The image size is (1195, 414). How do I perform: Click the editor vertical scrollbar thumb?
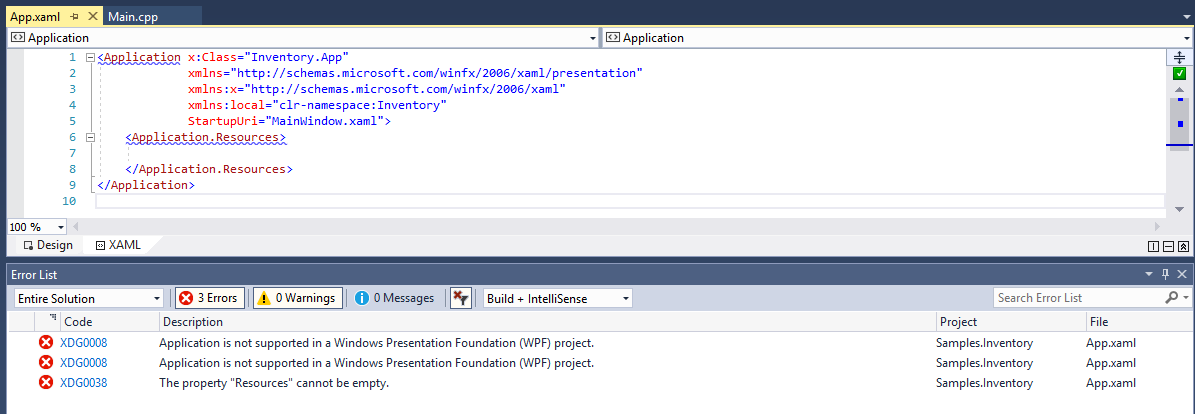pos(1179,122)
